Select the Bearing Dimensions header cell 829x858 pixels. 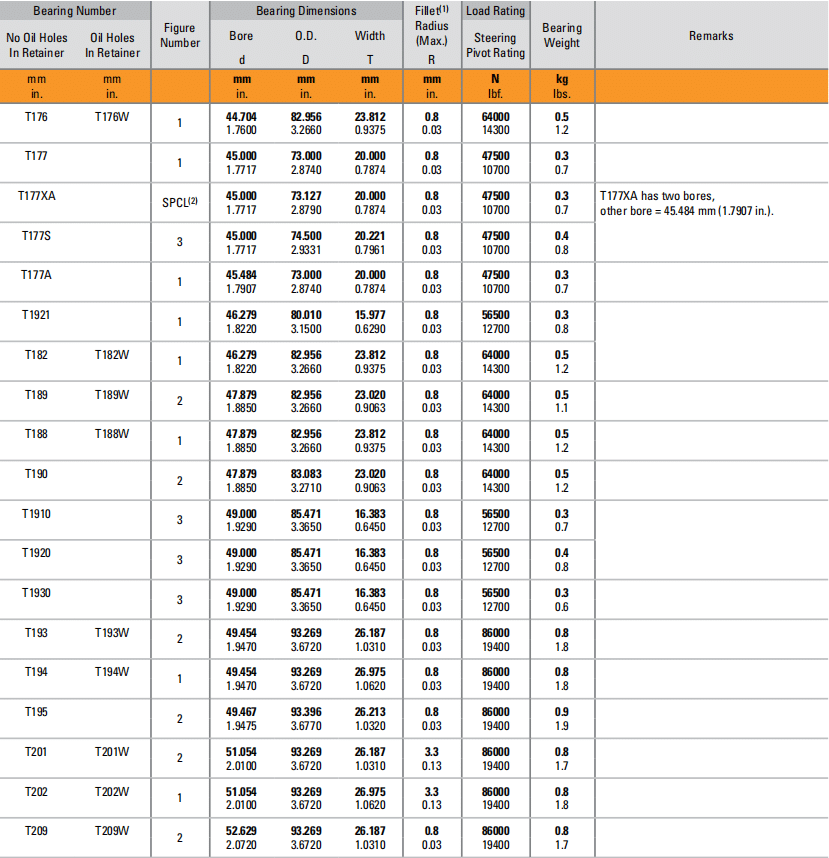coord(305,11)
